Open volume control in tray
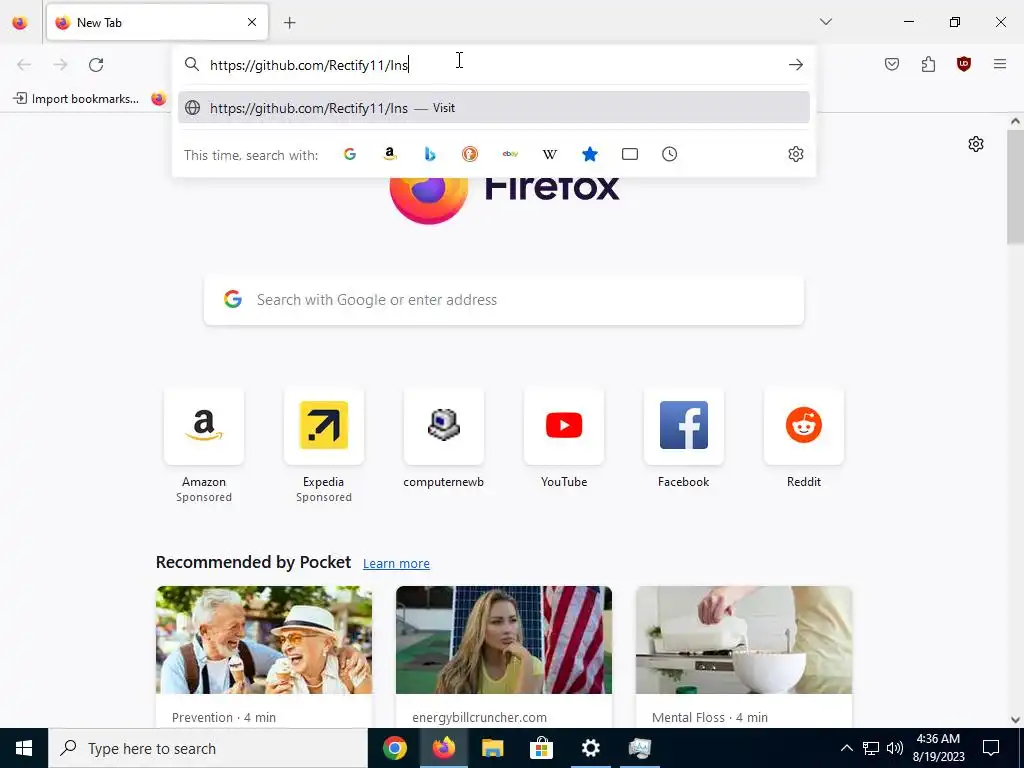This screenshot has width=1024, height=768. point(895,748)
